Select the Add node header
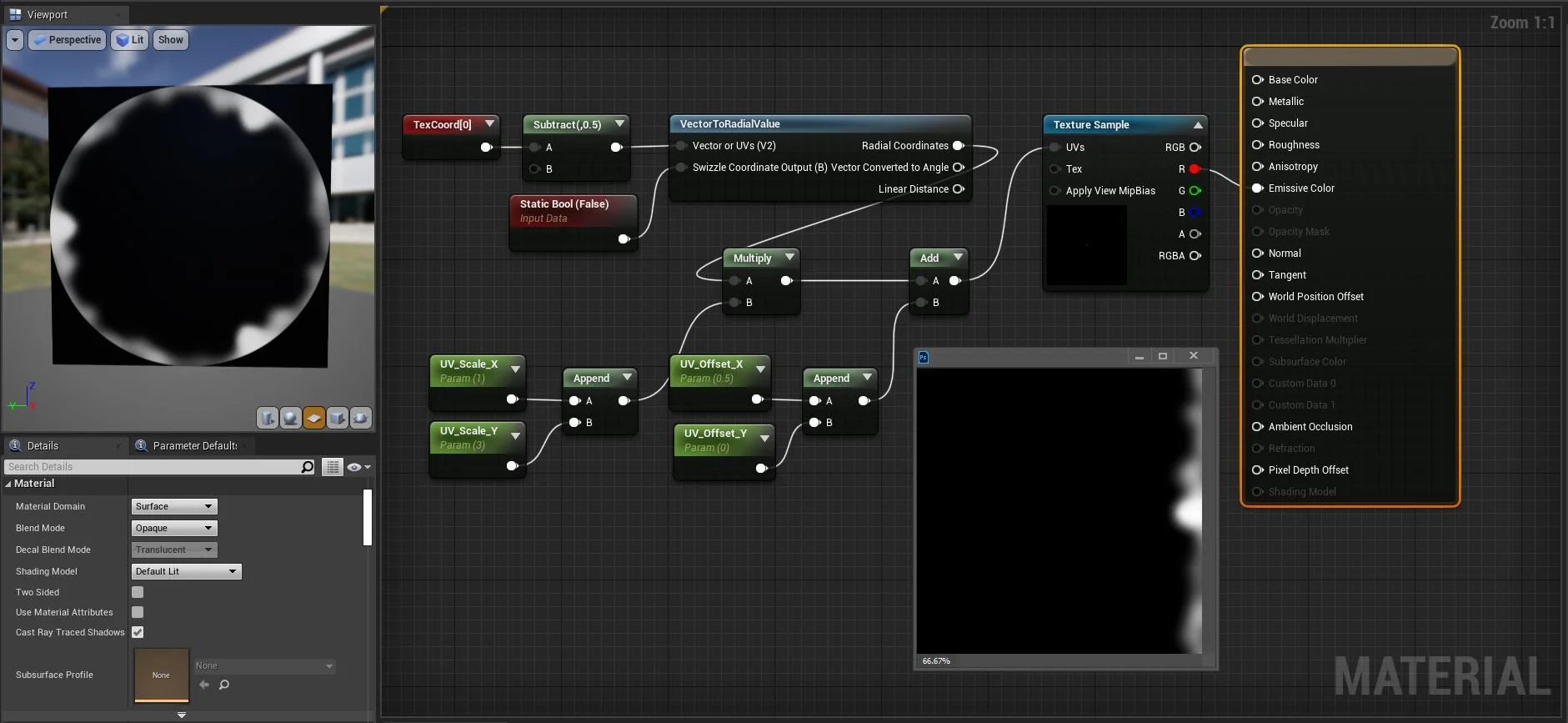This screenshot has height=723, width=1568. click(939, 259)
